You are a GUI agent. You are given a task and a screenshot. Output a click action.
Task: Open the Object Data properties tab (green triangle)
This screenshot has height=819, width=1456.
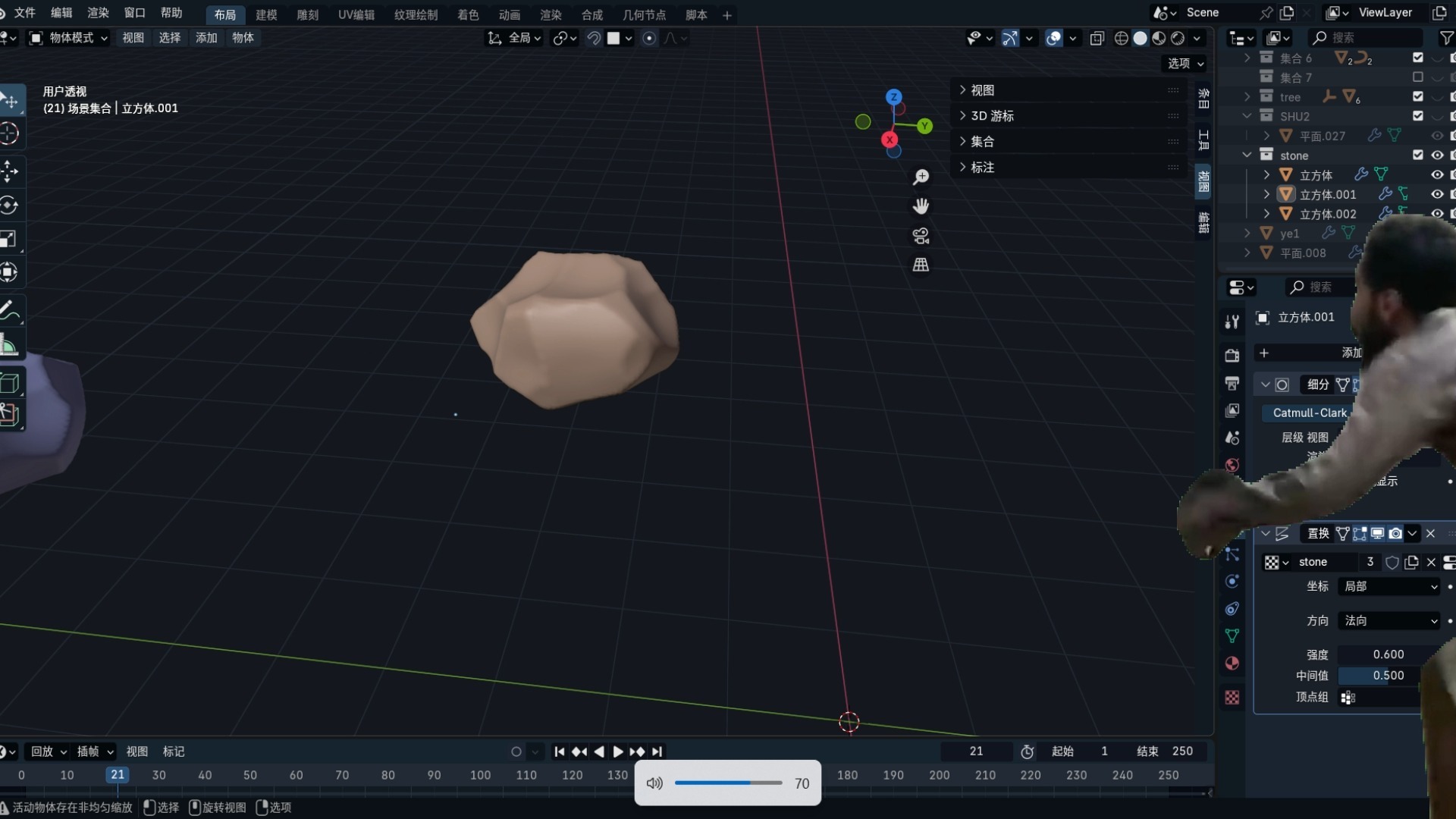(1232, 635)
